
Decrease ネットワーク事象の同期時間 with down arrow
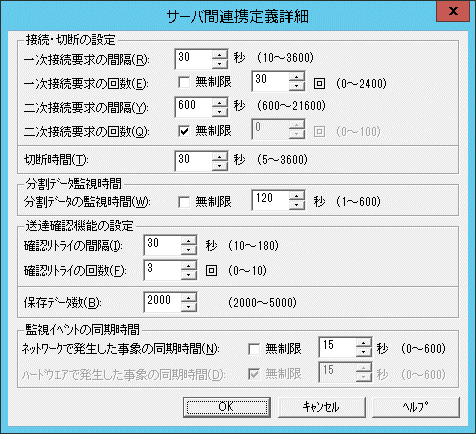tap(364, 352)
